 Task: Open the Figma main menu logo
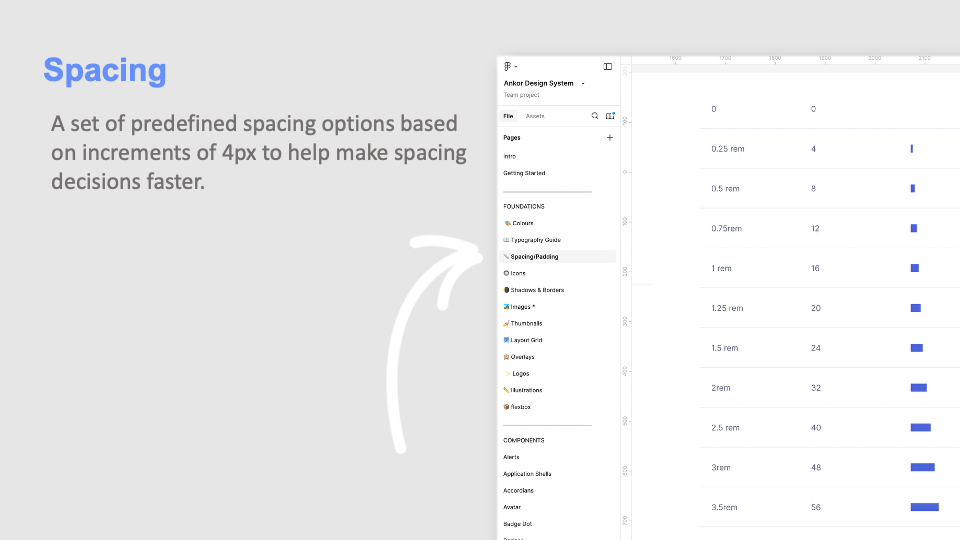click(508, 66)
